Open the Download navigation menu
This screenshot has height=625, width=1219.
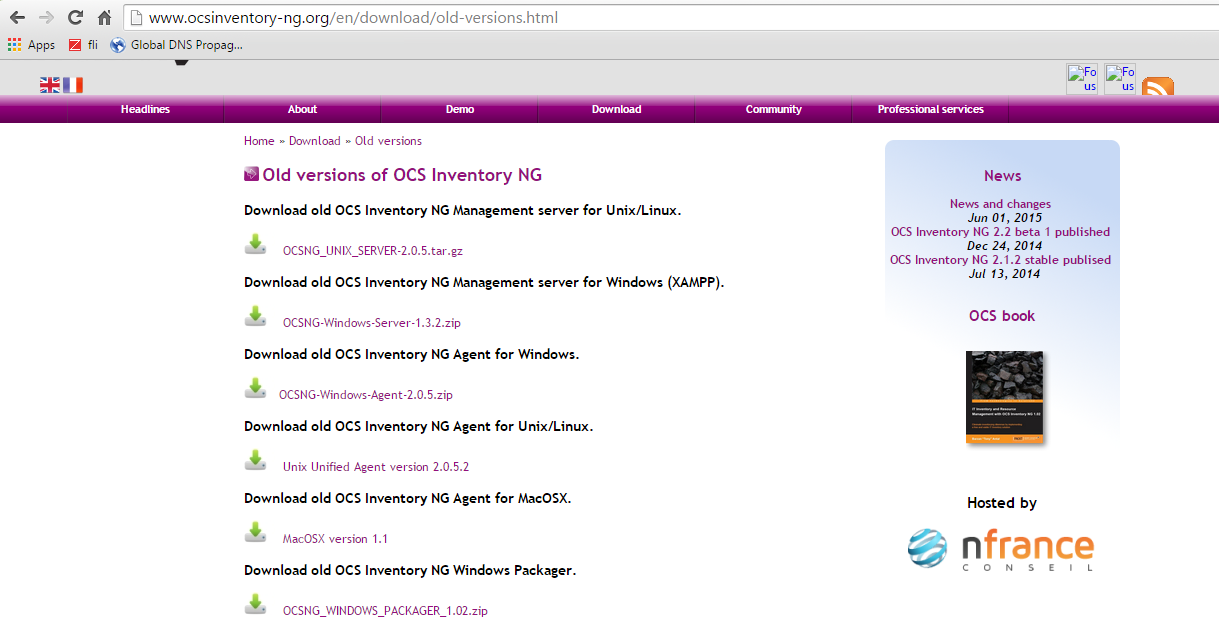[x=616, y=109]
